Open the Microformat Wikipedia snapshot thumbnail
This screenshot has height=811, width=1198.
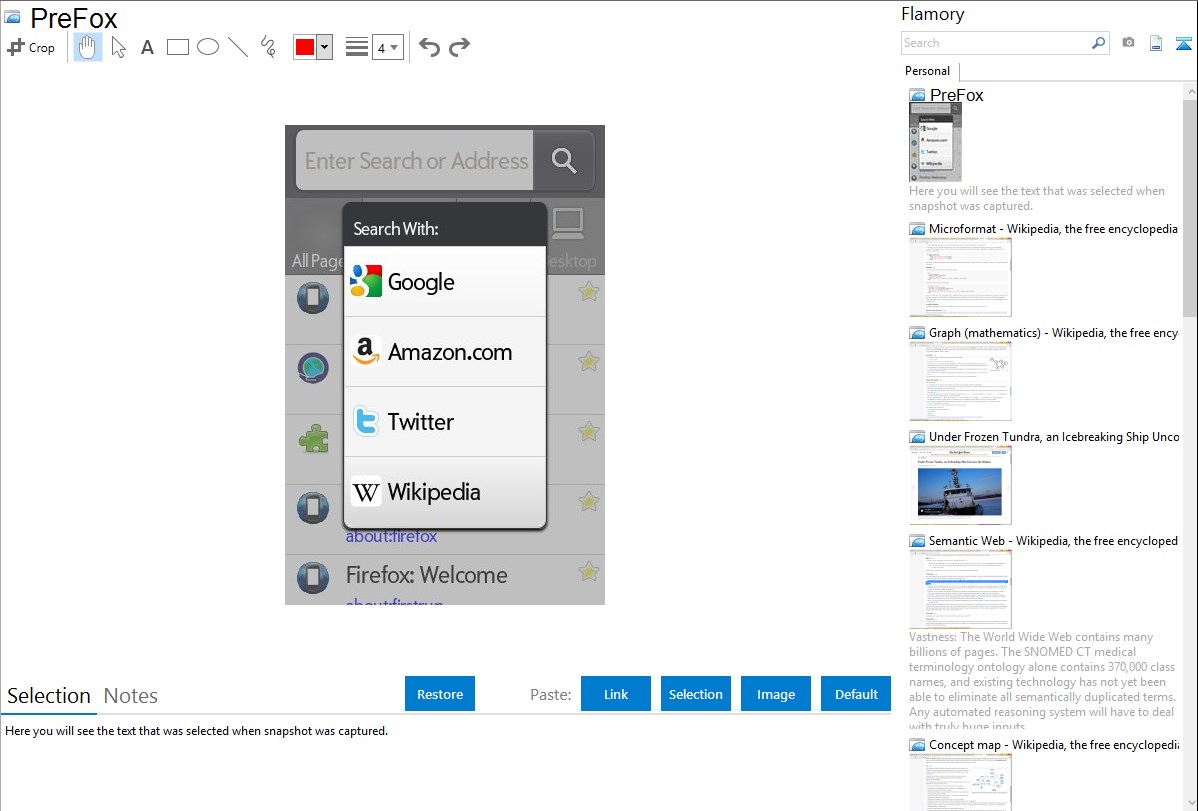pyautogui.click(x=960, y=277)
